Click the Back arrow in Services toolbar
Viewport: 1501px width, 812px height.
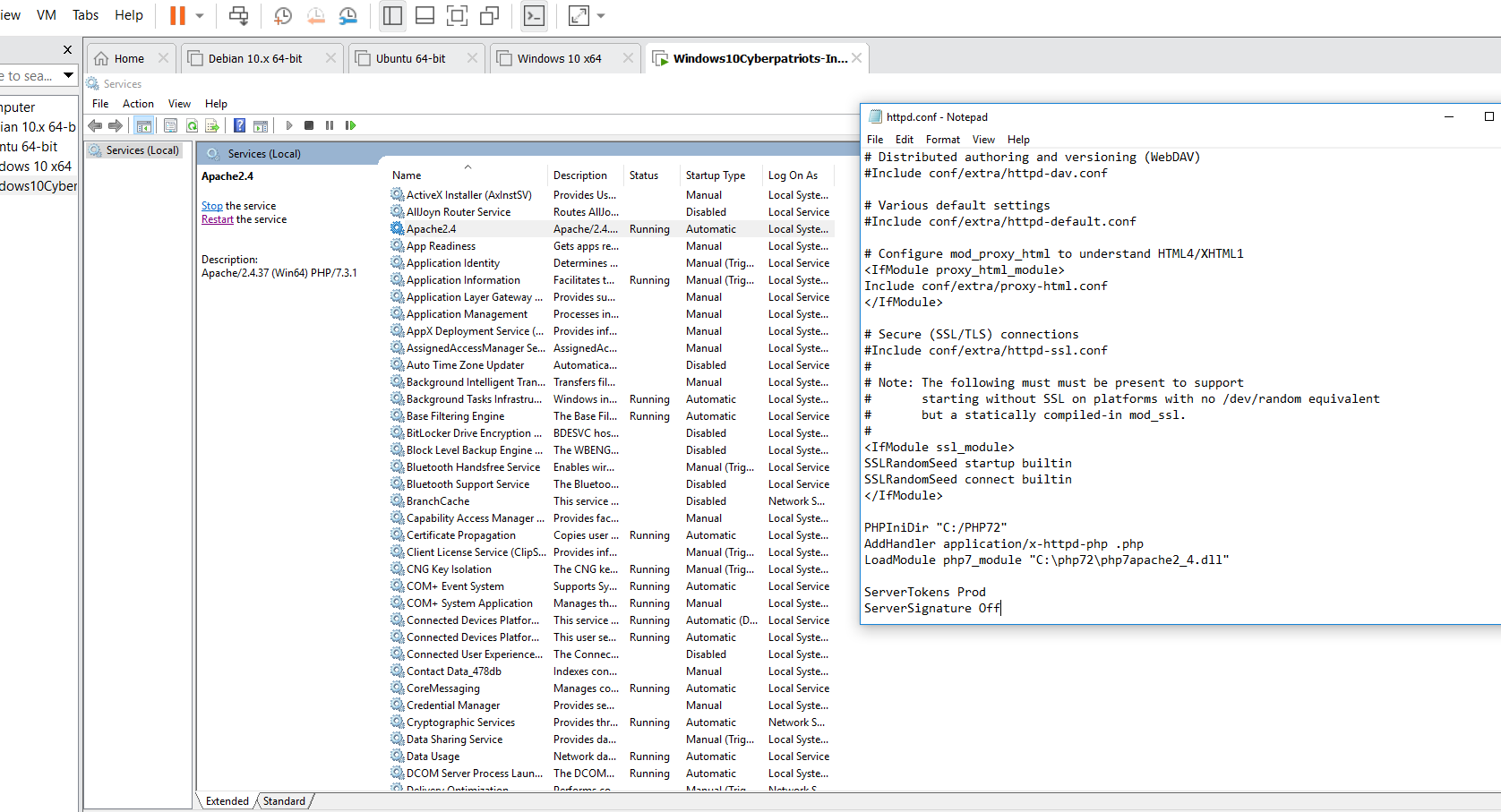point(95,125)
